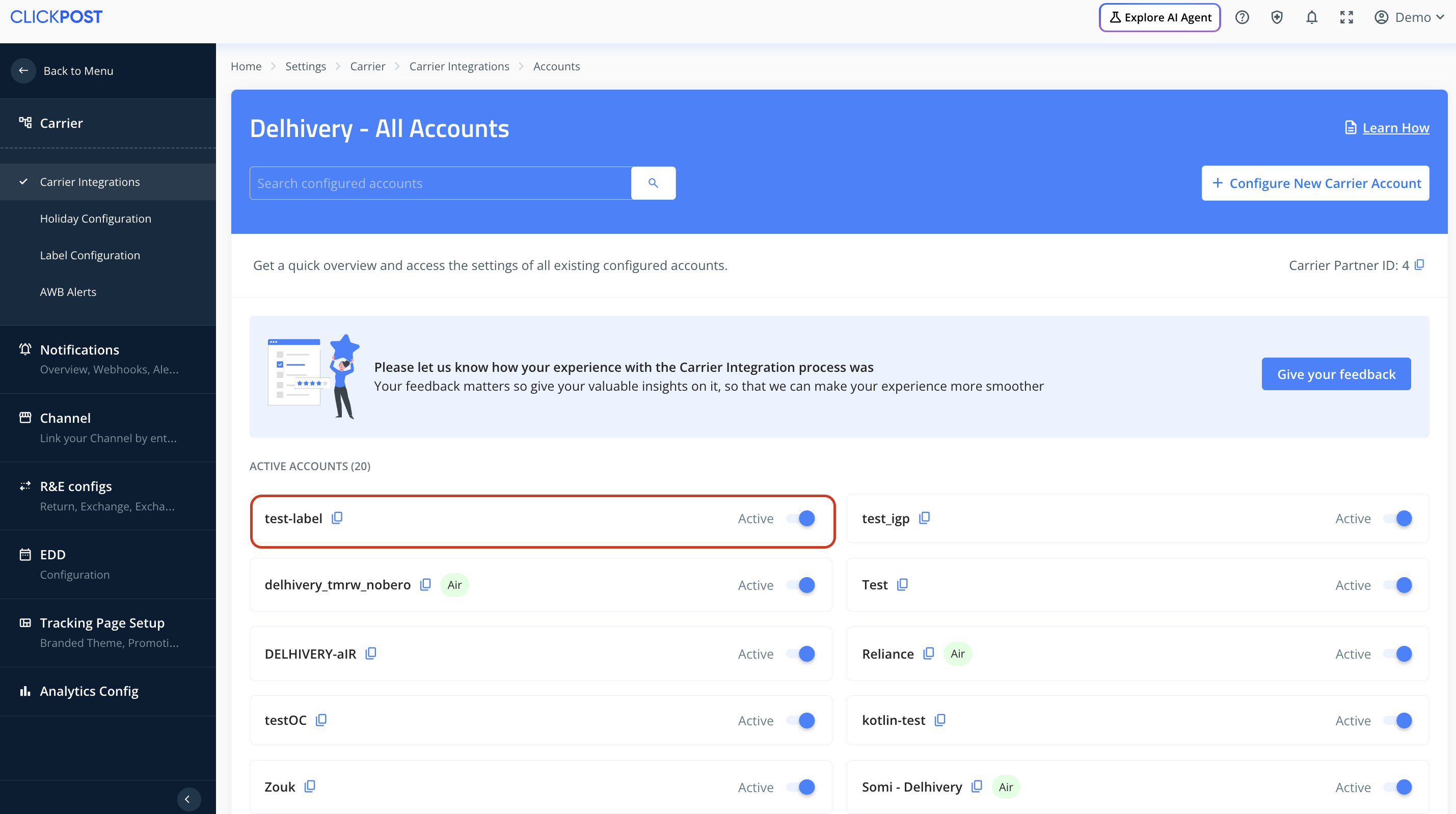Copy the Carrier Partner ID
The width and height of the screenshot is (1456, 814).
[1419, 264]
